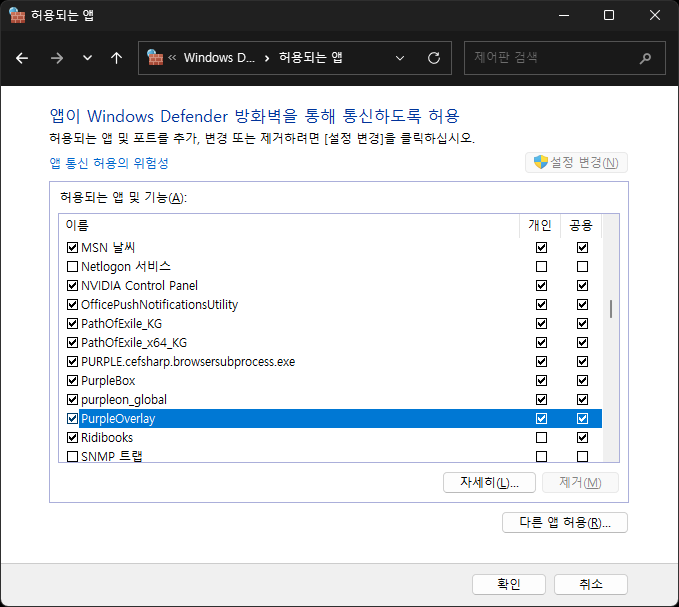The height and width of the screenshot is (607, 679).
Task: Cancel with the 취소 button
Action: point(591,584)
